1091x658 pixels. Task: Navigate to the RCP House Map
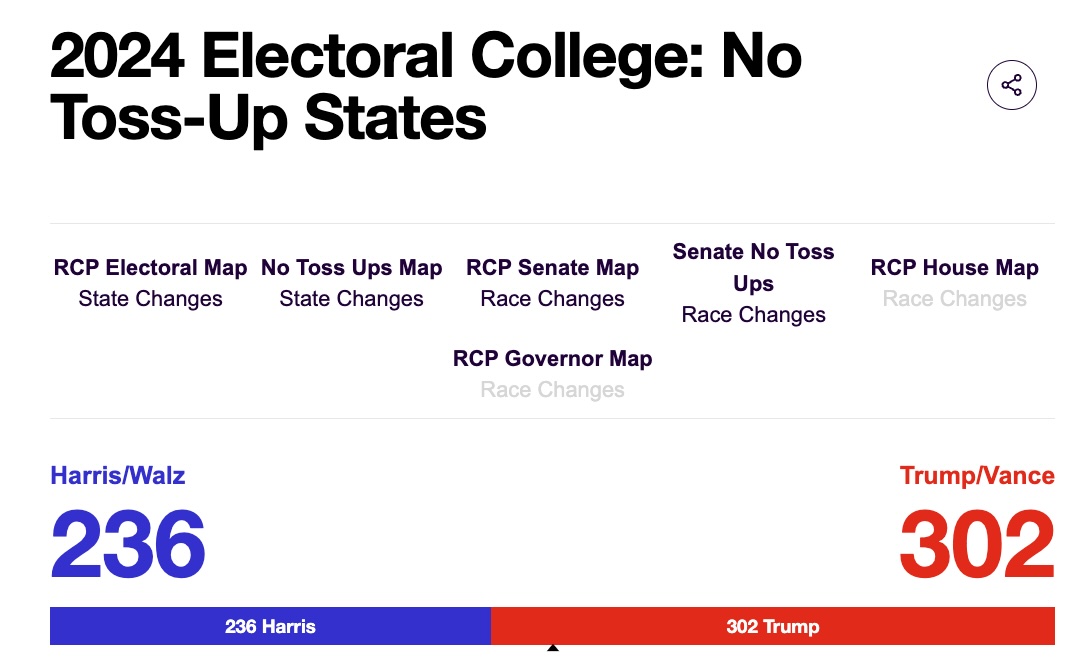pyautogui.click(x=954, y=268)
